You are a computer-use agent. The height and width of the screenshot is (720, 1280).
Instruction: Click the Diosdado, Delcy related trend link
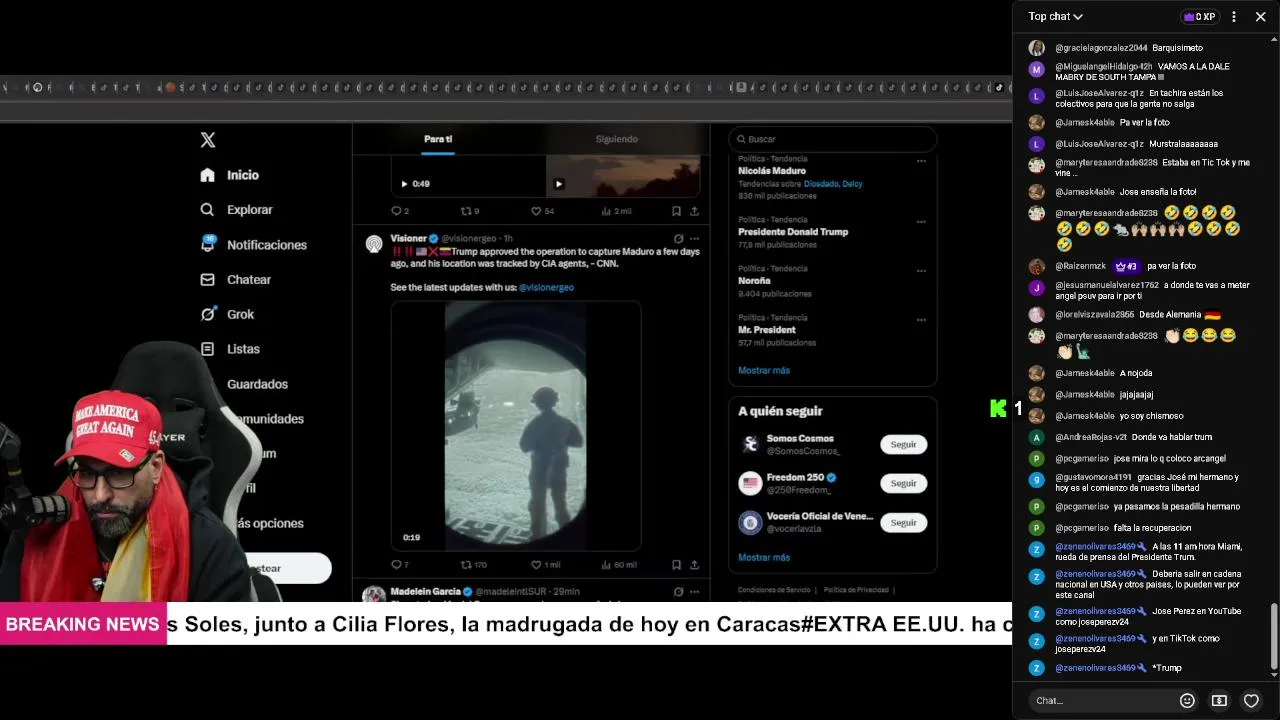pos(832,184)
